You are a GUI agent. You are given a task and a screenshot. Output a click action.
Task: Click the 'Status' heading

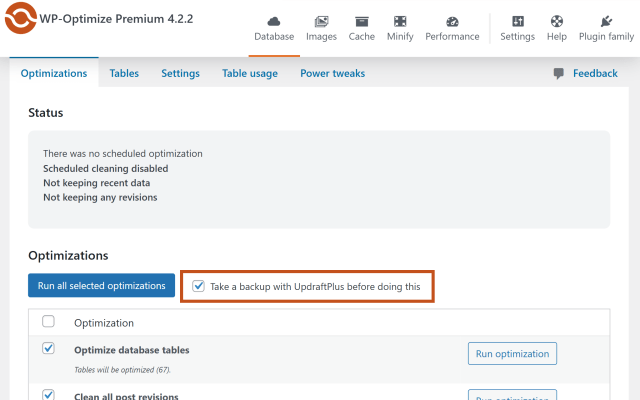coord(46,113)
